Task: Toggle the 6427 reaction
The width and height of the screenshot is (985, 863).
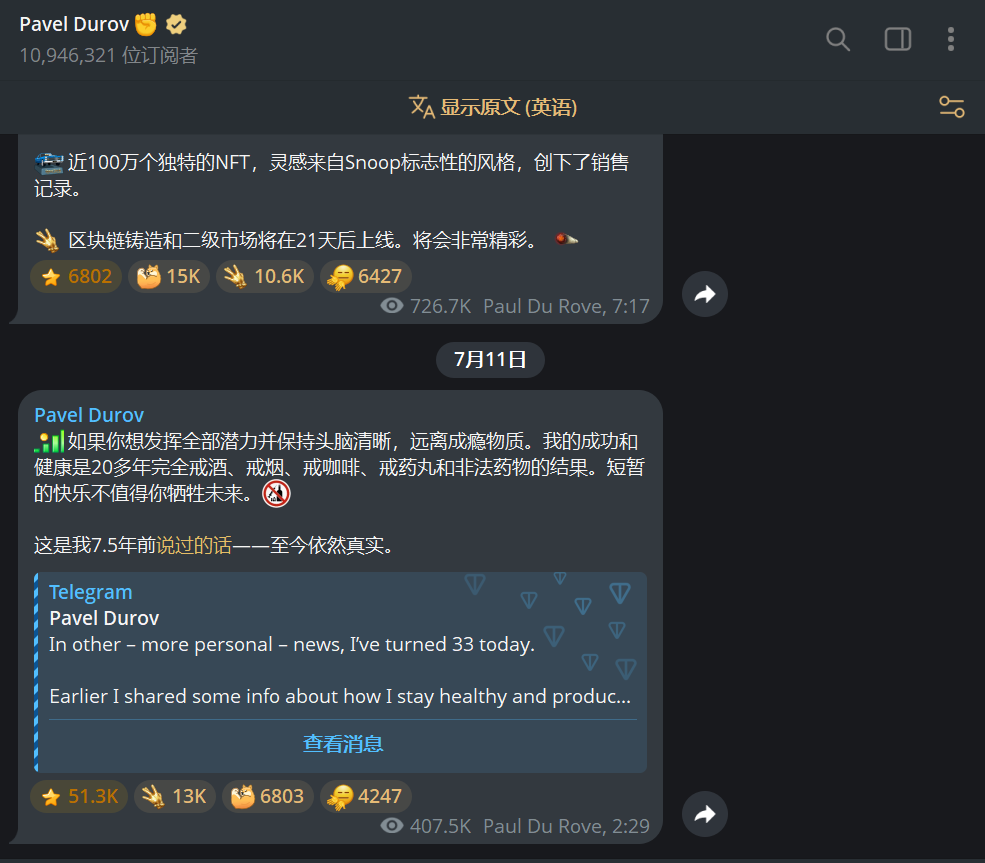Action: coord(366,276)
